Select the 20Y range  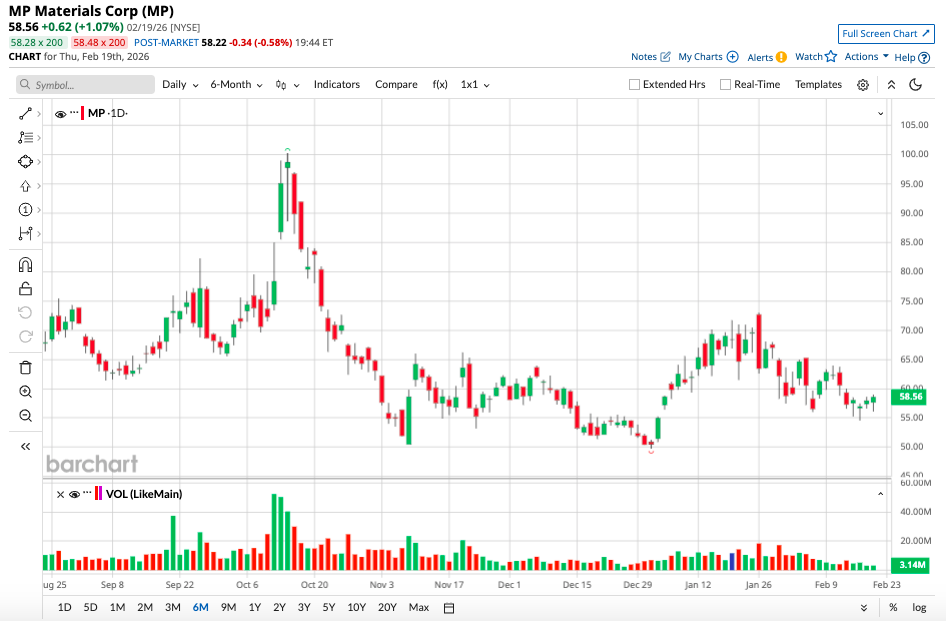pyautogui.click(x=387, y=607)
